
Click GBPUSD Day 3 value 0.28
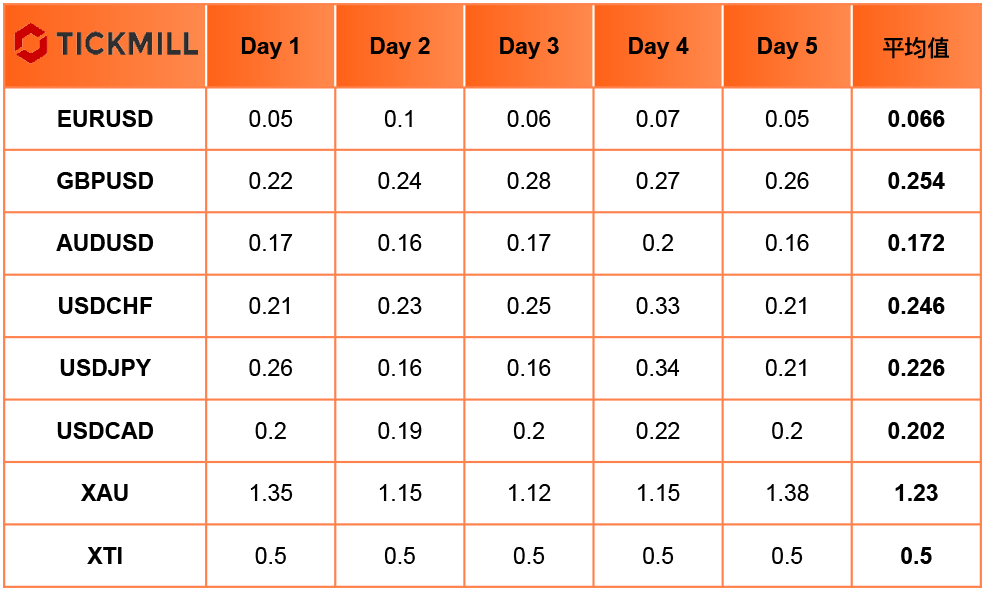pos(528,182)
